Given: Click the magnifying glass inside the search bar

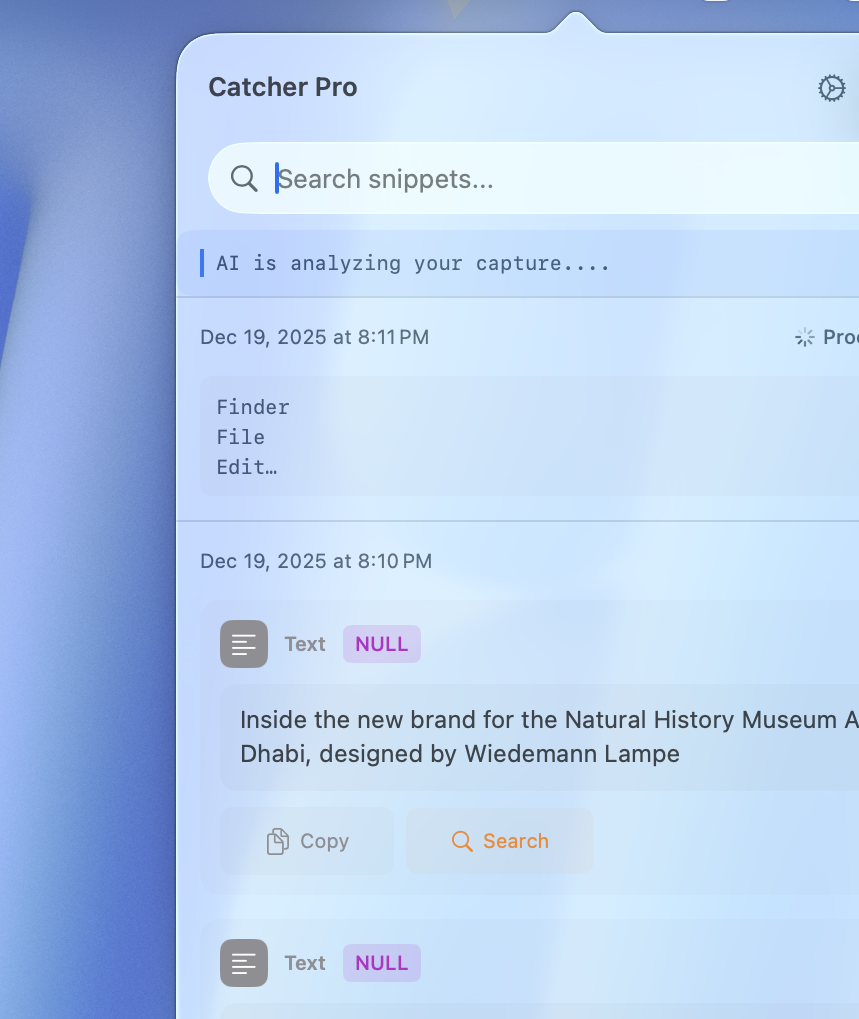Looking at the screenshot, I should pos(243,178).
